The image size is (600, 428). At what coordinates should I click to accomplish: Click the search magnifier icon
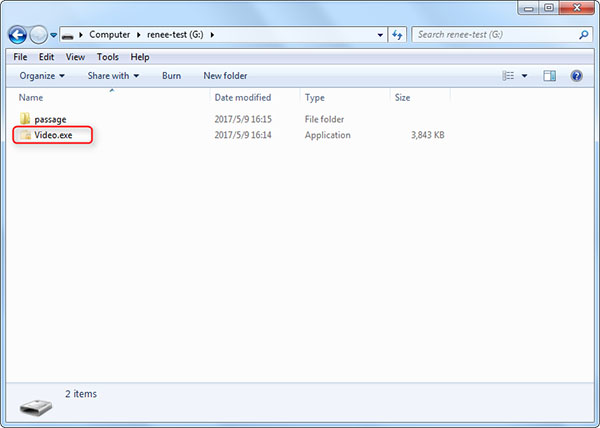point(584,35)
